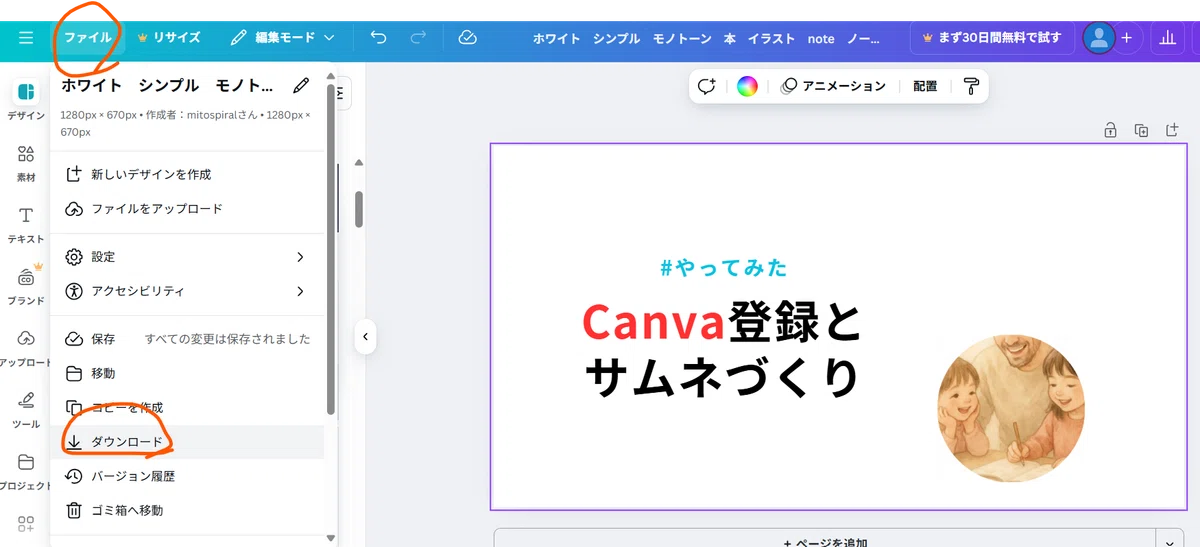Open analytics bar chart icon
This screenshot has width=1200, height=547.
tap(1167, 38)
